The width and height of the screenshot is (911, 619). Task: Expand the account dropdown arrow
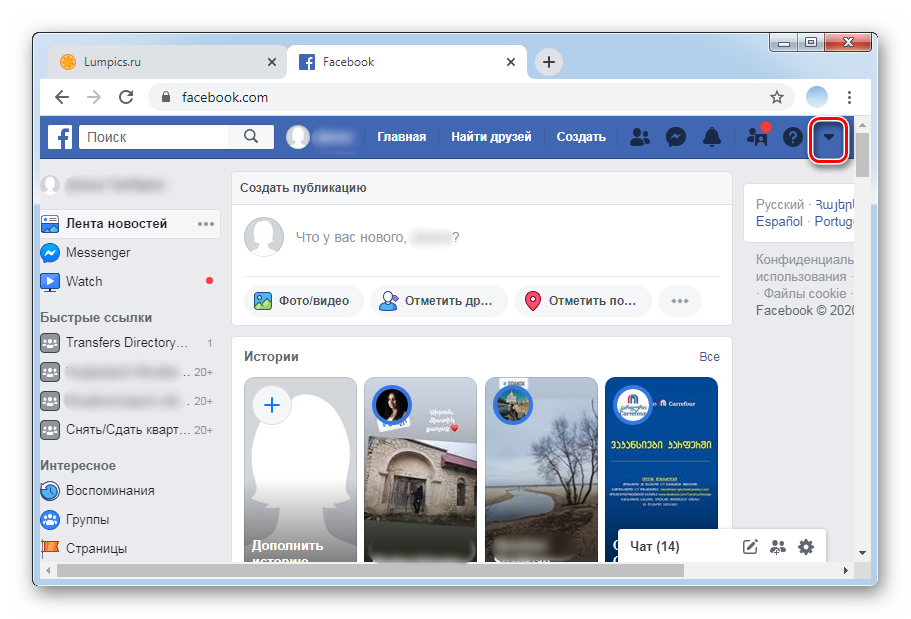pyautogui.click(x=828, y=138)
